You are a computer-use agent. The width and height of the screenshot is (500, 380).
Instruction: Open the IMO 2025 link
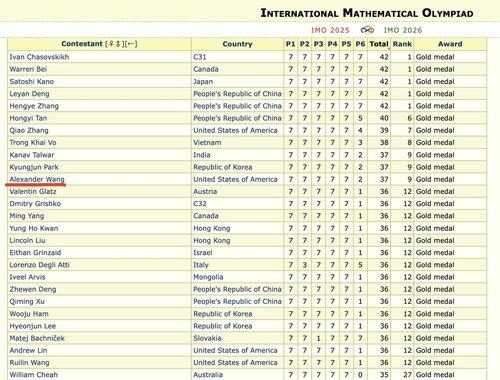[330, 30]
